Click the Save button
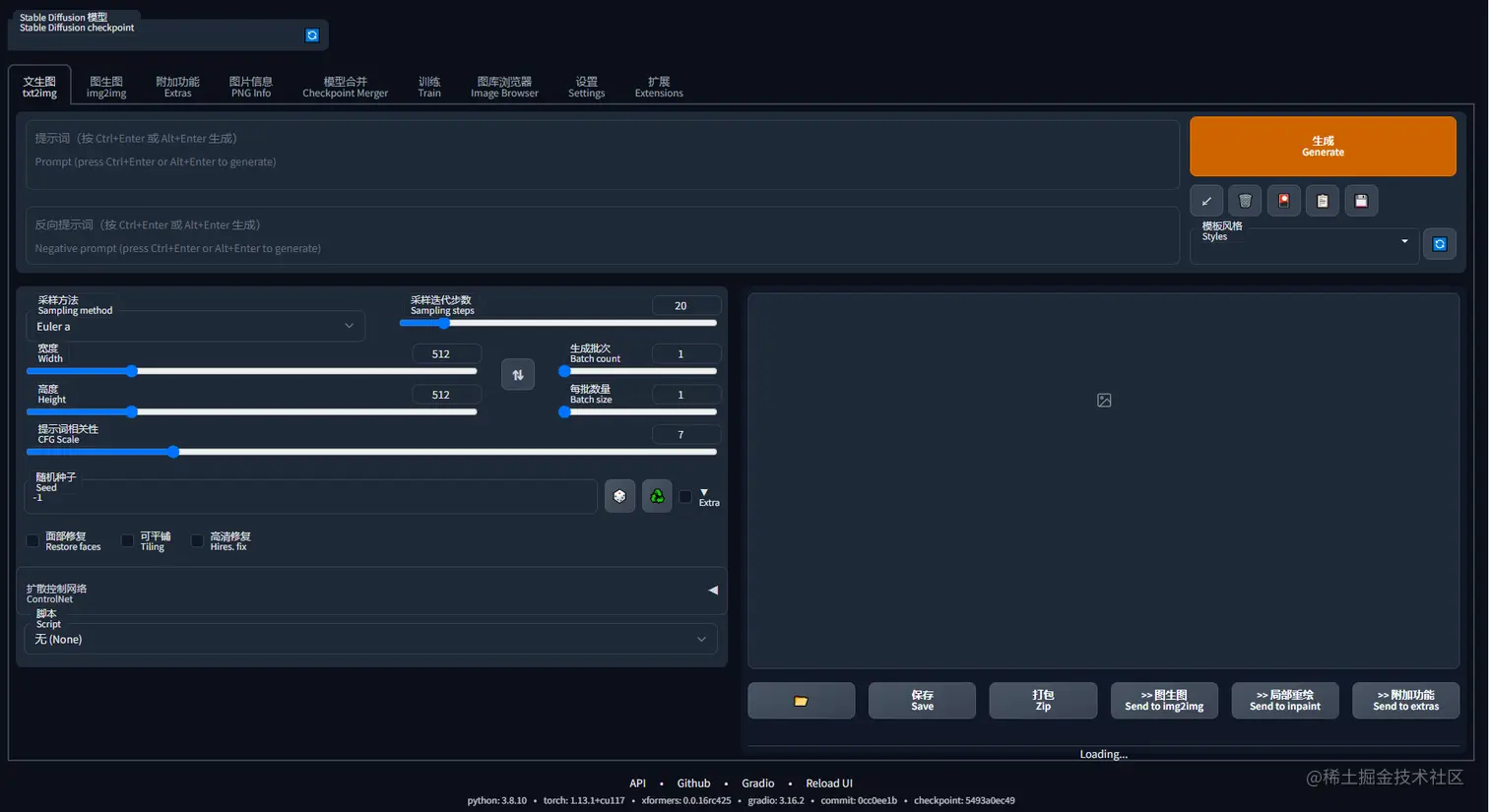 922,701
